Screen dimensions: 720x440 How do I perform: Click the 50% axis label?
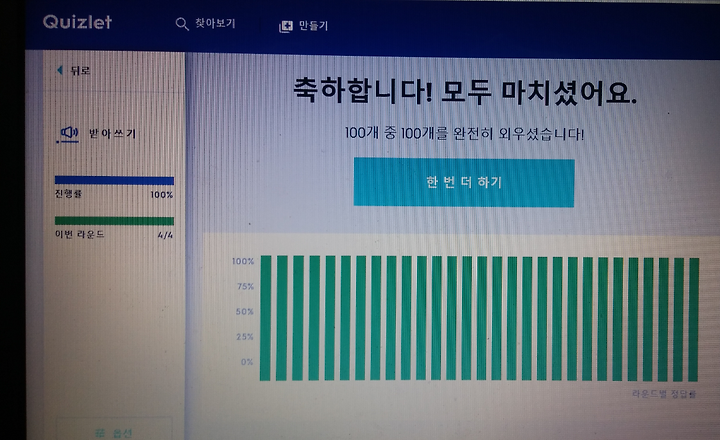(x=245, y=312)
